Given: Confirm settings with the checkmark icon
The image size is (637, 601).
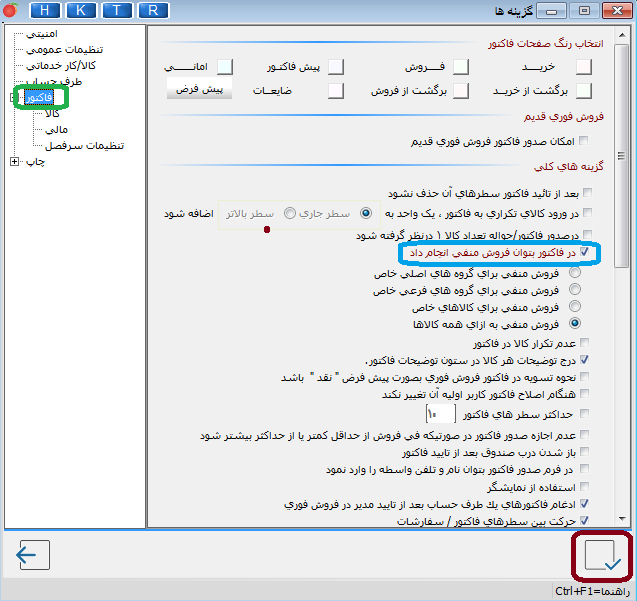Looking at the screenshot, I should click(x=602, y=555).
